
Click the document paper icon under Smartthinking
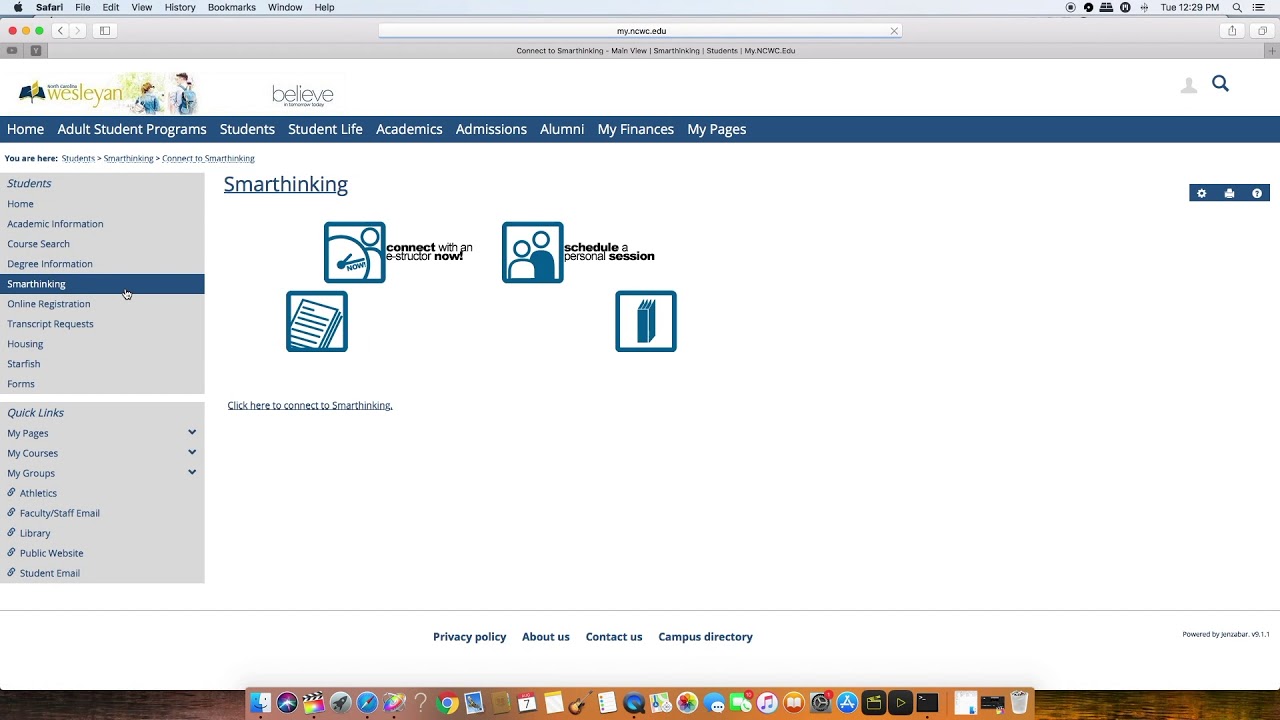pyautogui.click(x=317, y=321)
